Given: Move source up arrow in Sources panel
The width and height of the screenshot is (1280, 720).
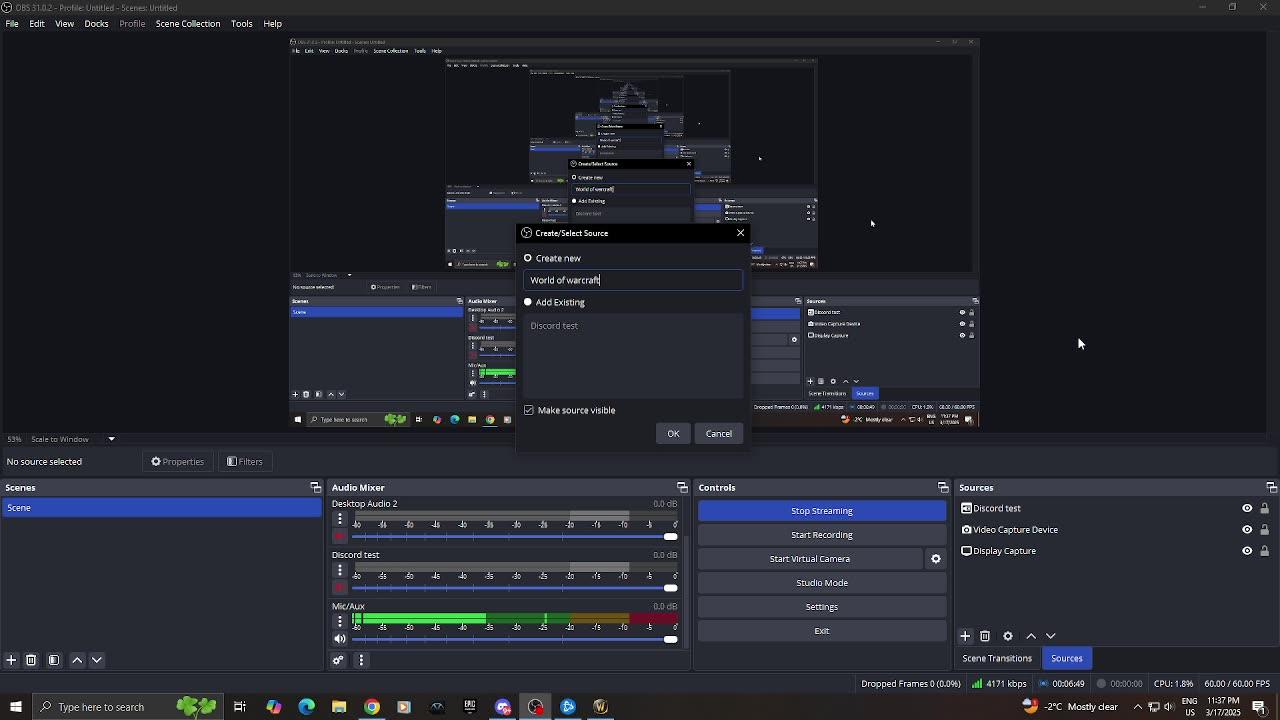Looking at the screenshot, I should pyautogui.click(x=1031, y=636).
